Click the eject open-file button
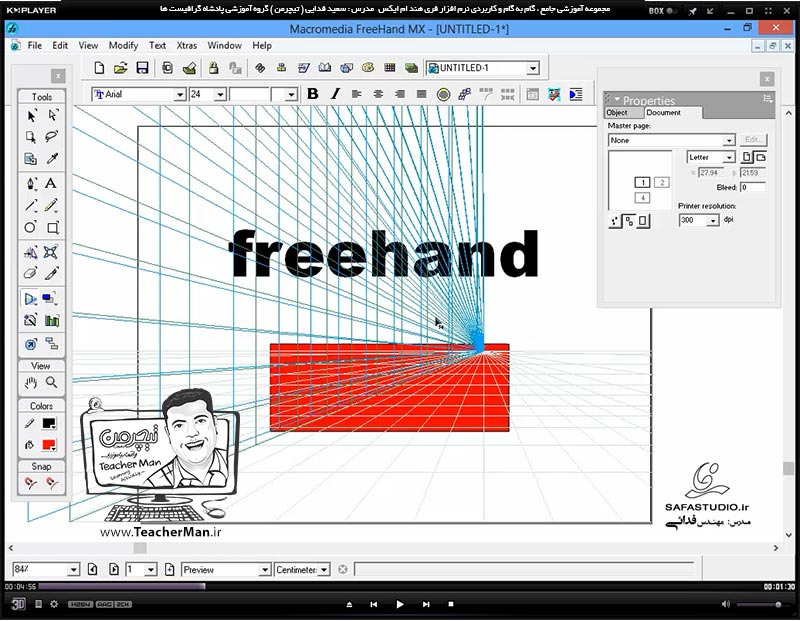This screenshot has width=800, height=621. [349, 604]
